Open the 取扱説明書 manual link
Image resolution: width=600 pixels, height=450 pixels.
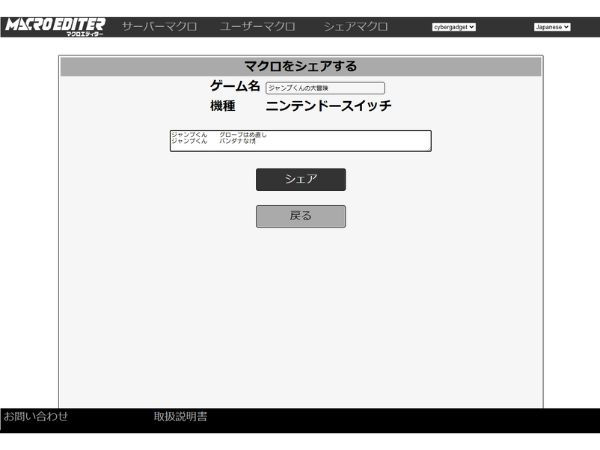(180, 416)
